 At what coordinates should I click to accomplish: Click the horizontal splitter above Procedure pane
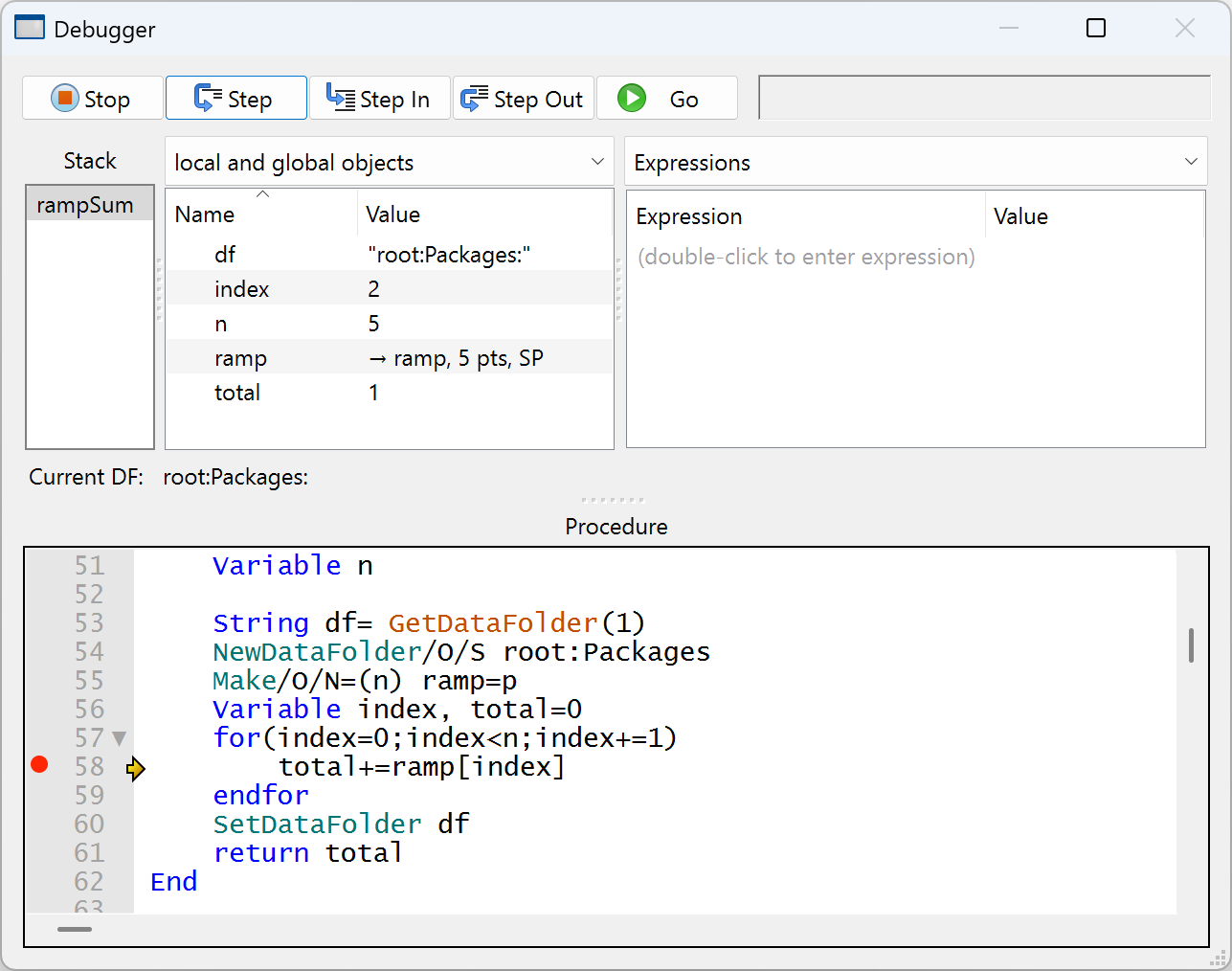click(613, 500)
